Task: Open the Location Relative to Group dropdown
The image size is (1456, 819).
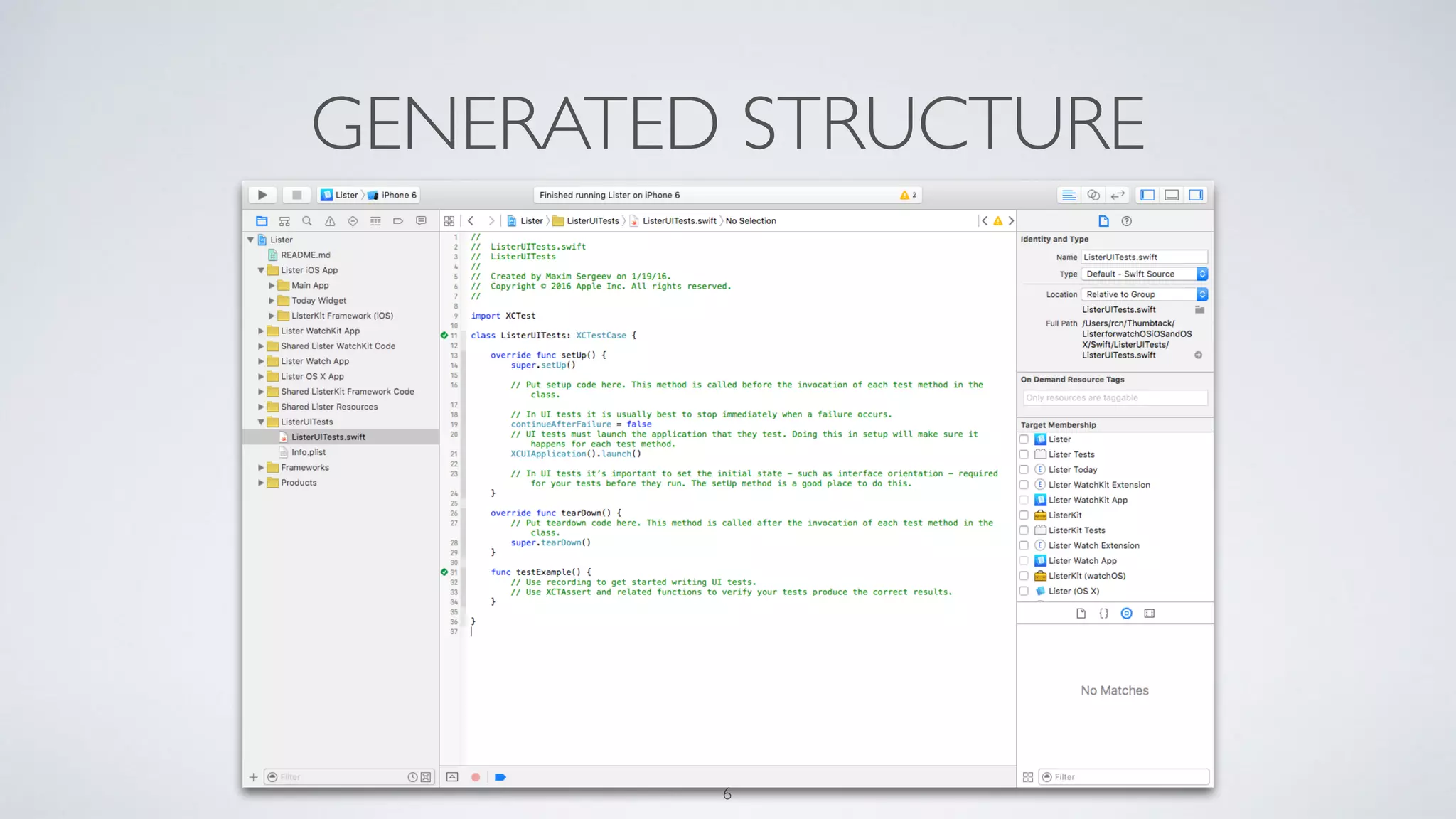Action: (x=1144, y=294)
